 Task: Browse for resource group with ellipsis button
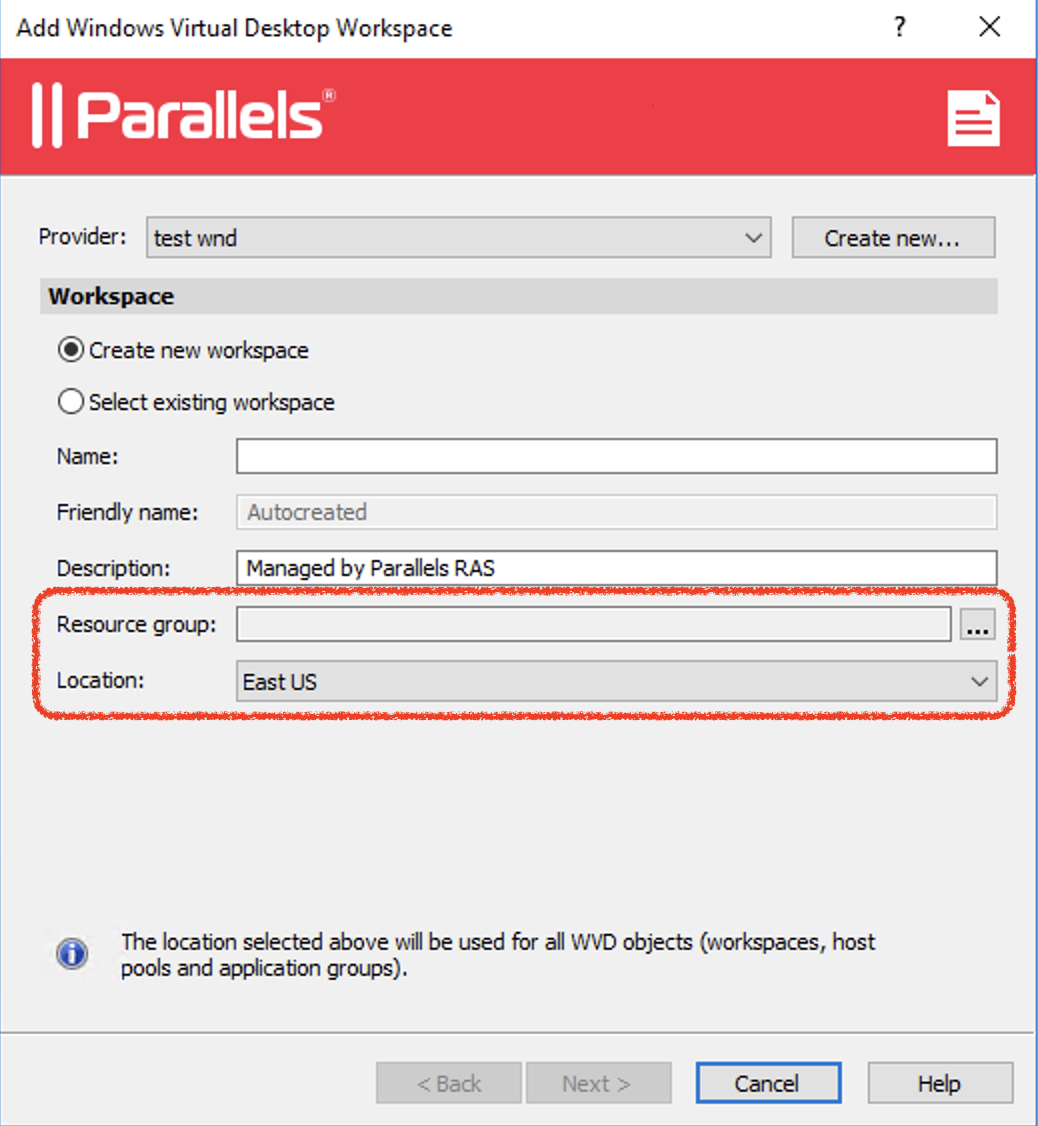click(x=978, y=625)
